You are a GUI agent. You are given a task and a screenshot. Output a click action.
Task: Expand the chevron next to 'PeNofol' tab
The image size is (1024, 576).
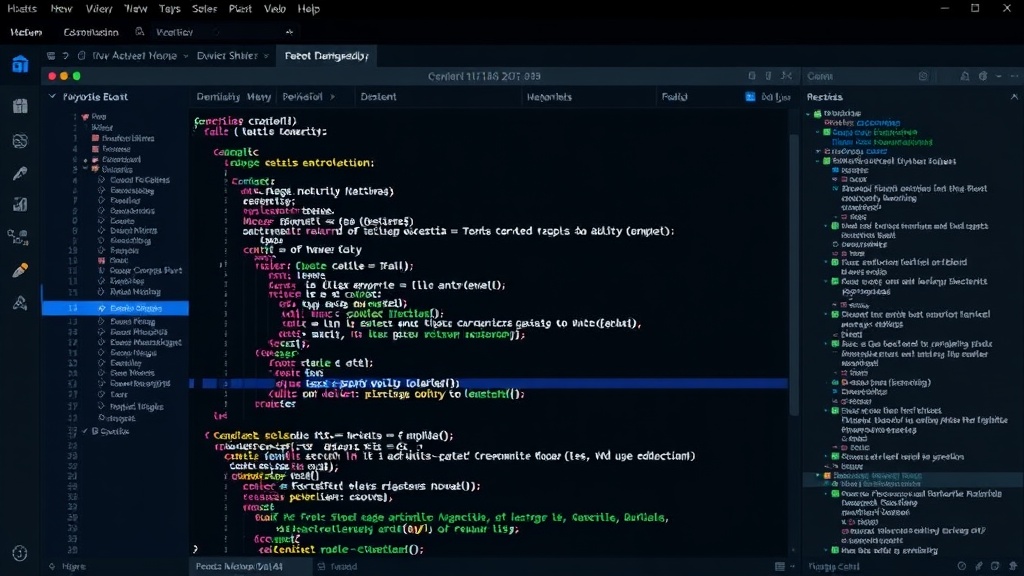click(x=332, y=97)
